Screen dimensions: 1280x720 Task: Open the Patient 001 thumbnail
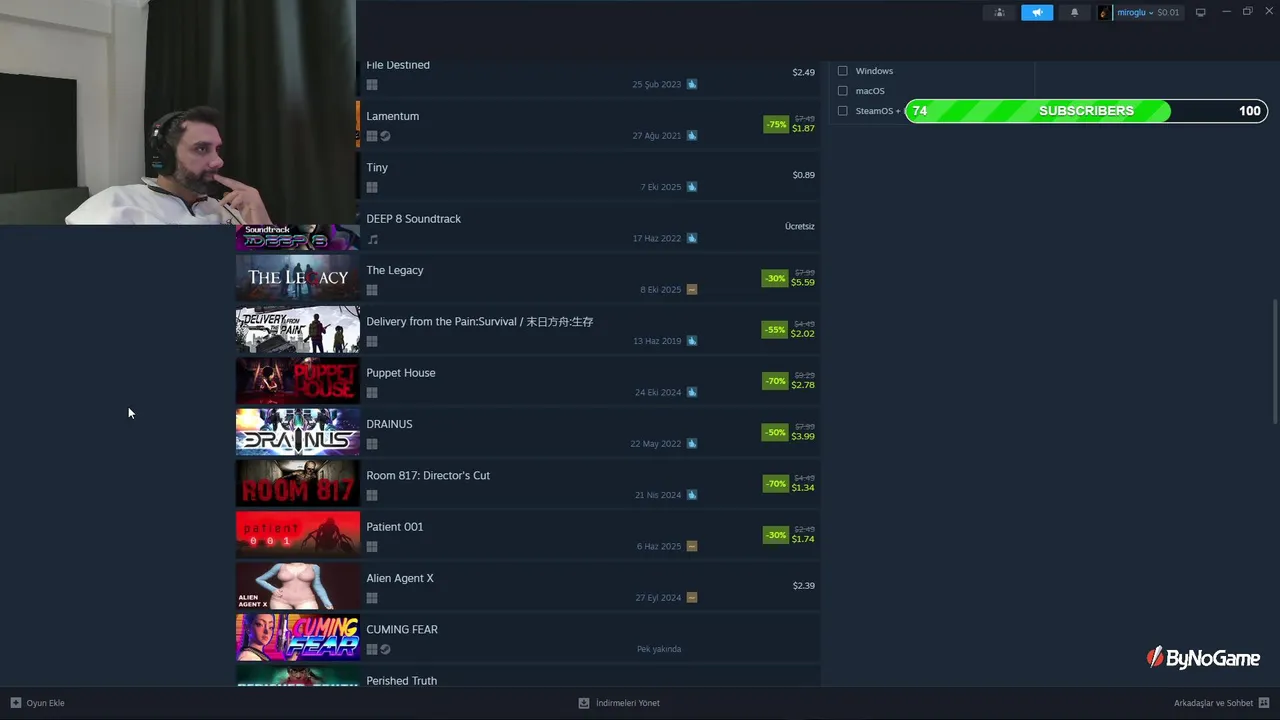click(x=297, y=534)
